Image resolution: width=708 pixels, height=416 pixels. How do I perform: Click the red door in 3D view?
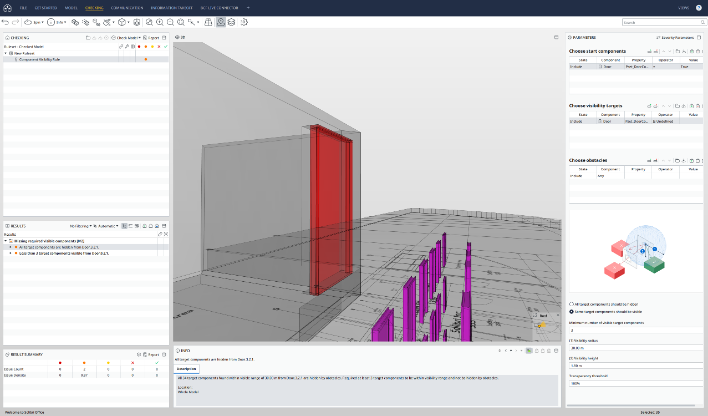point(329,210)
